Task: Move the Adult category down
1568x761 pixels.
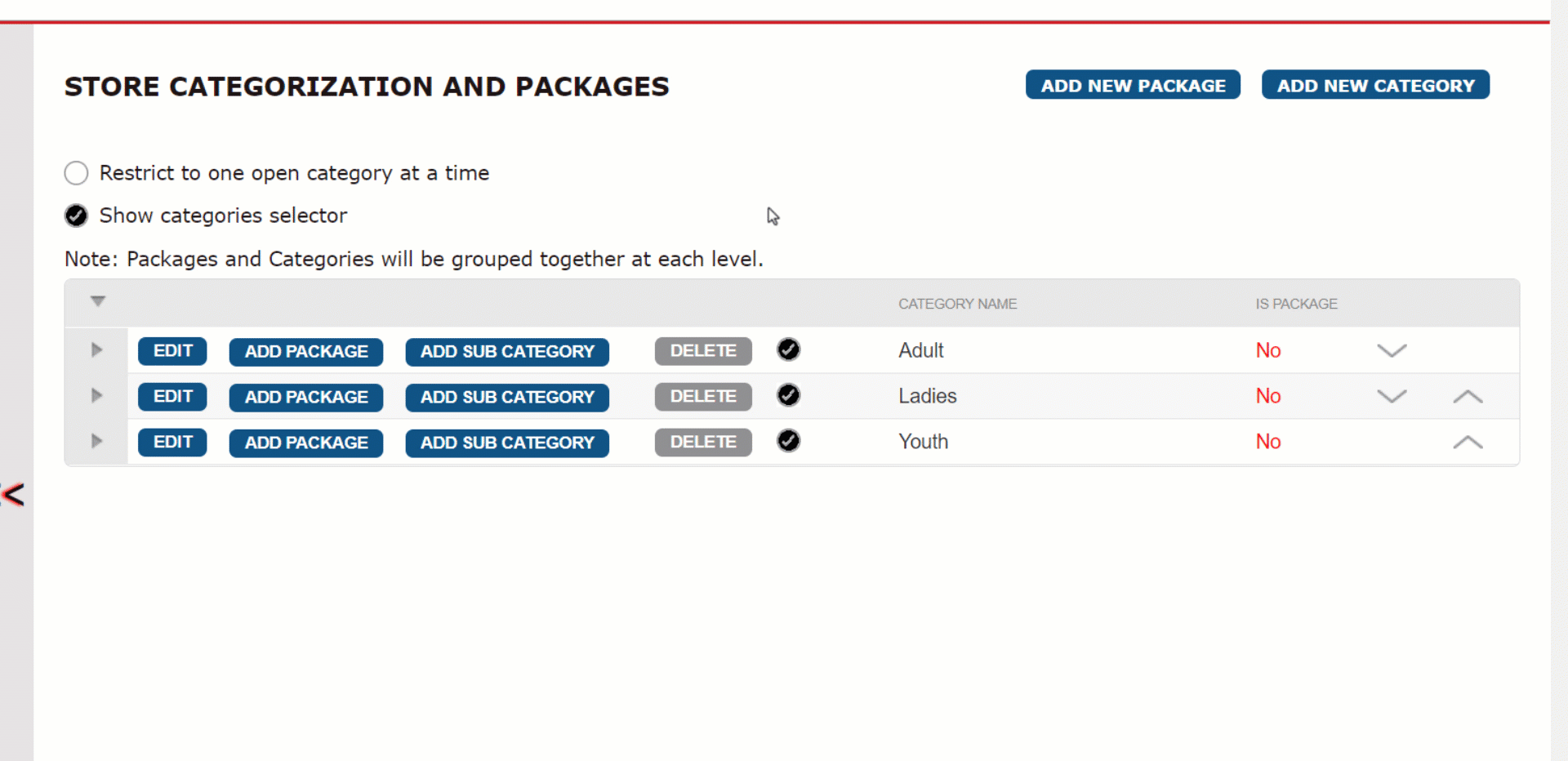Action: [x=1392, y=350]
